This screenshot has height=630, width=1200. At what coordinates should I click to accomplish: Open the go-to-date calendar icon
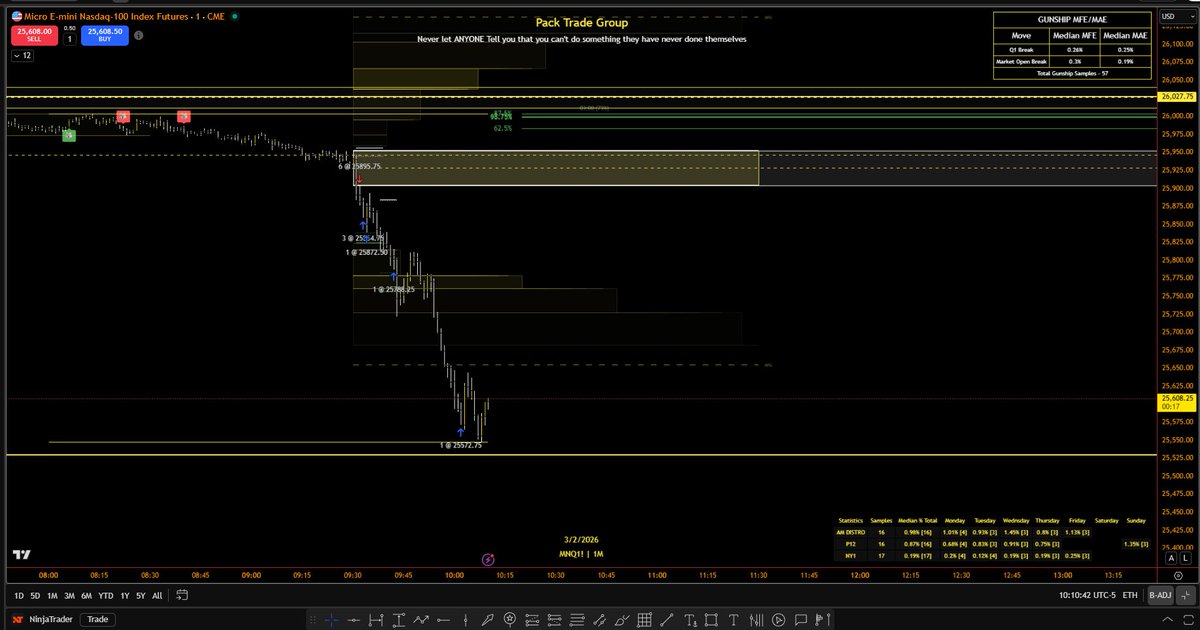click(x=182, y=595)
